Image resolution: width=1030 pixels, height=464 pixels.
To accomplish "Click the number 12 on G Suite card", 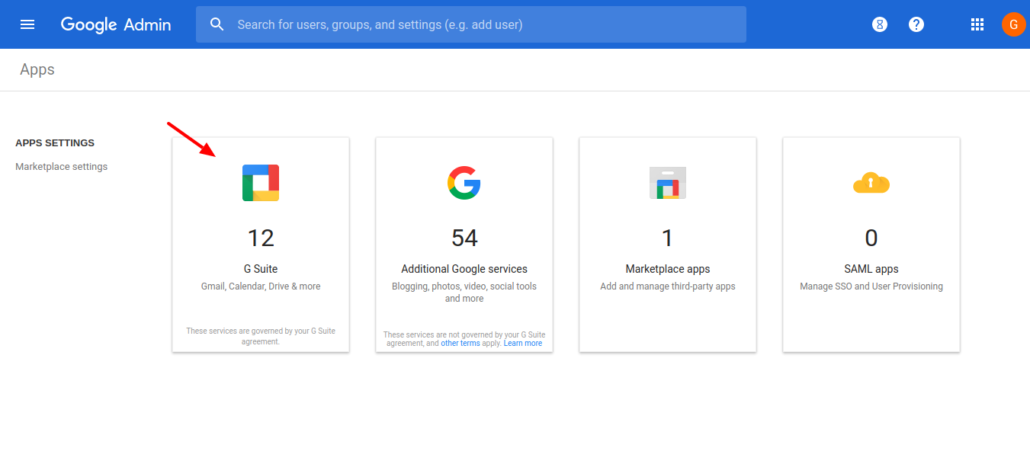I will [261, 237].
